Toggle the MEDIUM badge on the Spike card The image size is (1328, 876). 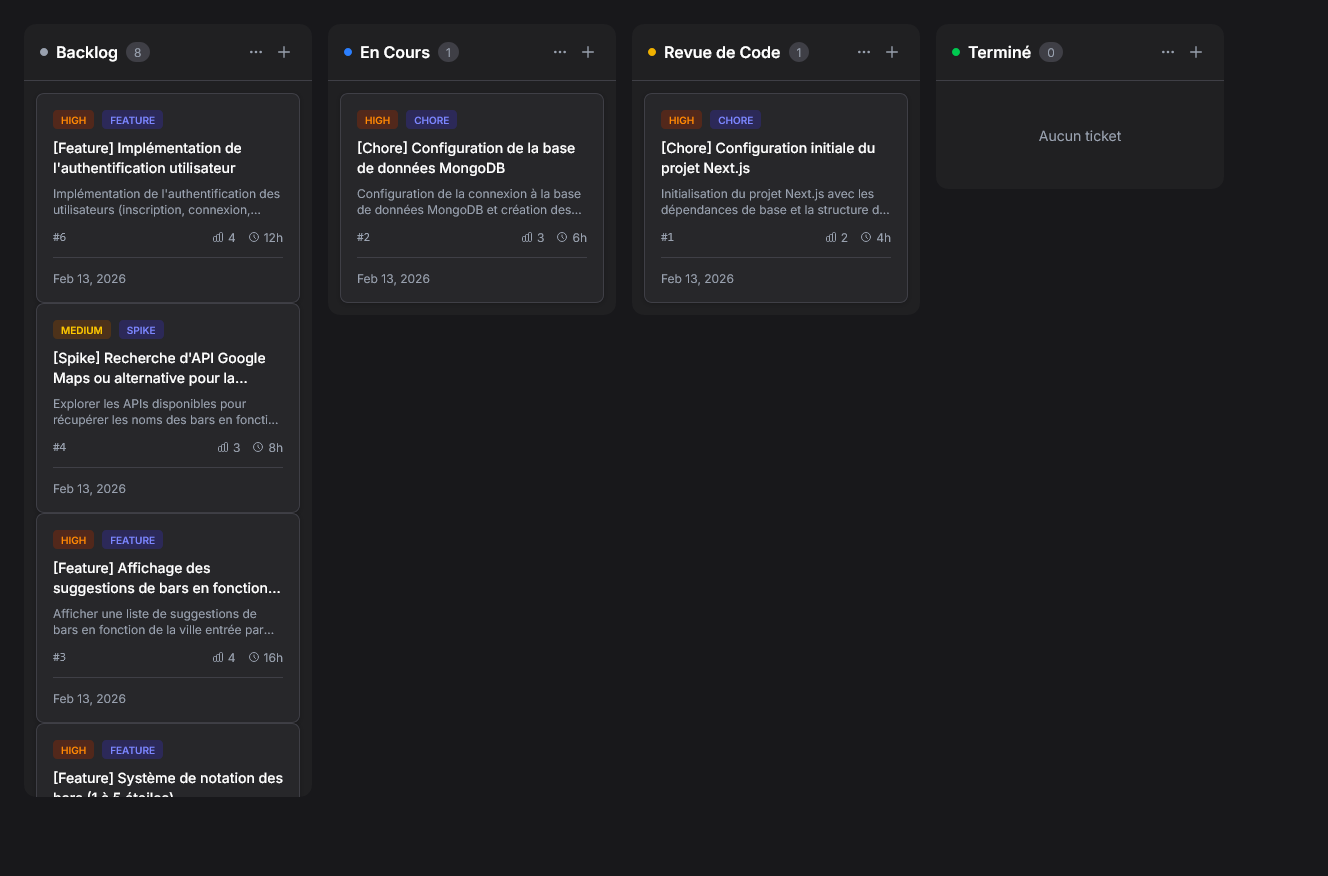(x=82, y=329)
